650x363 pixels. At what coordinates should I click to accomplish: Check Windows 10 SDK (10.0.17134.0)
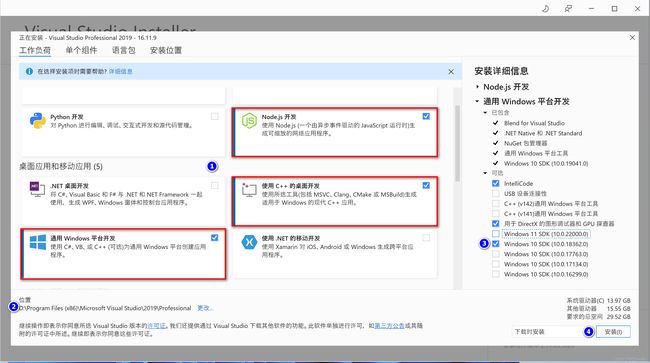point(496,264)
